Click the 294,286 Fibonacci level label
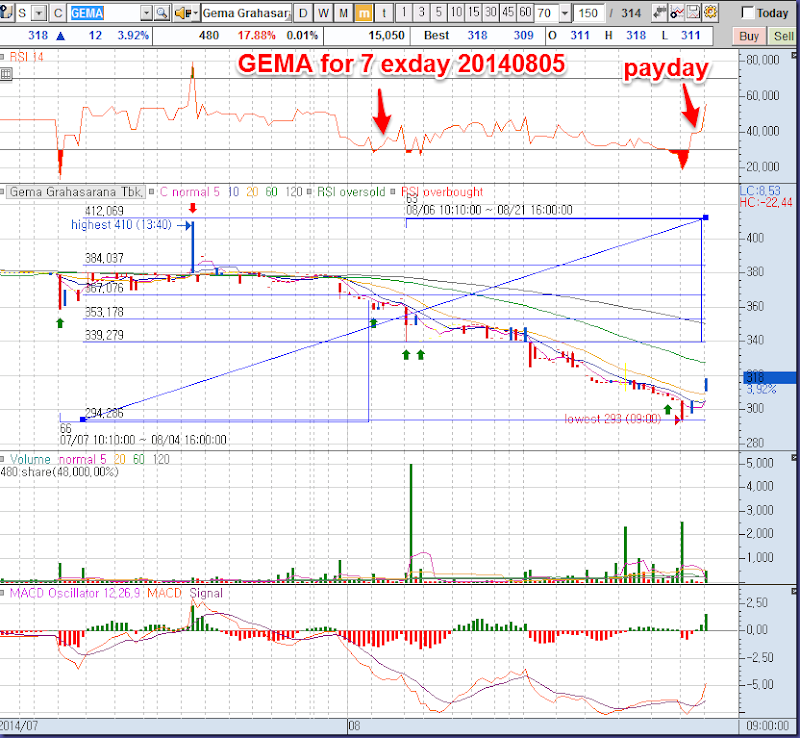 click(x=104, y=413)
